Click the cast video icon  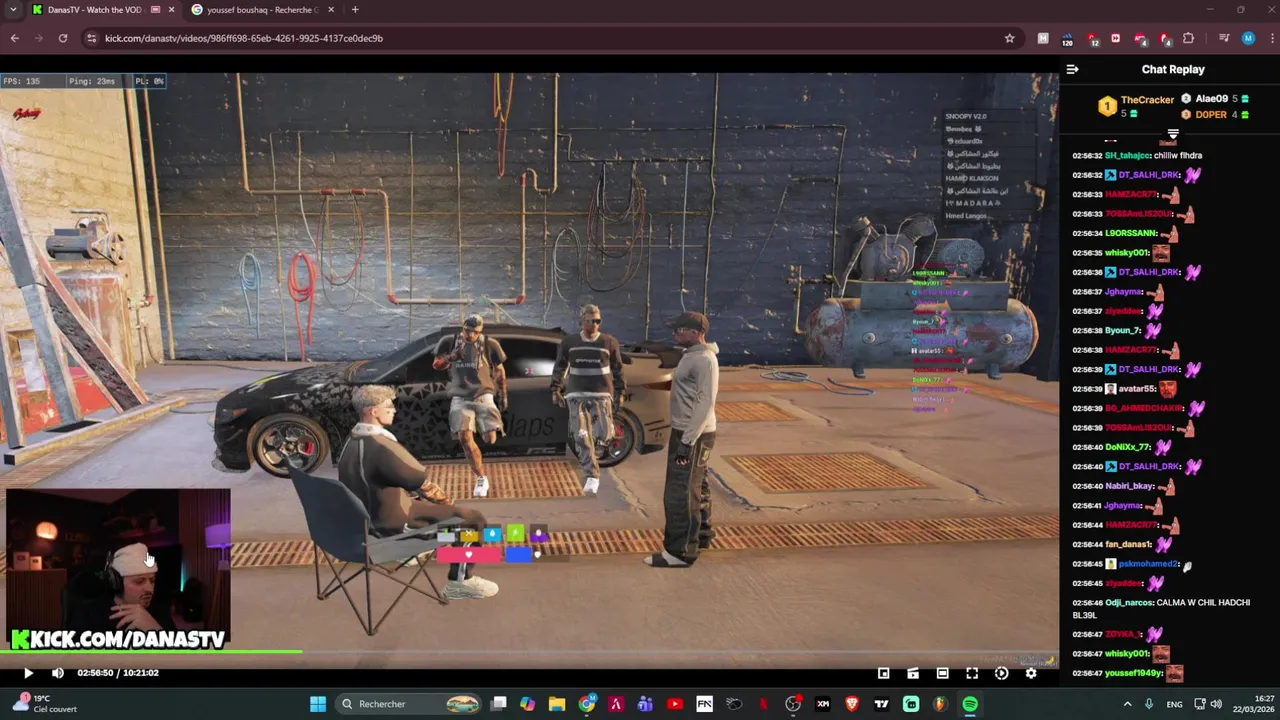click(913, 673)
